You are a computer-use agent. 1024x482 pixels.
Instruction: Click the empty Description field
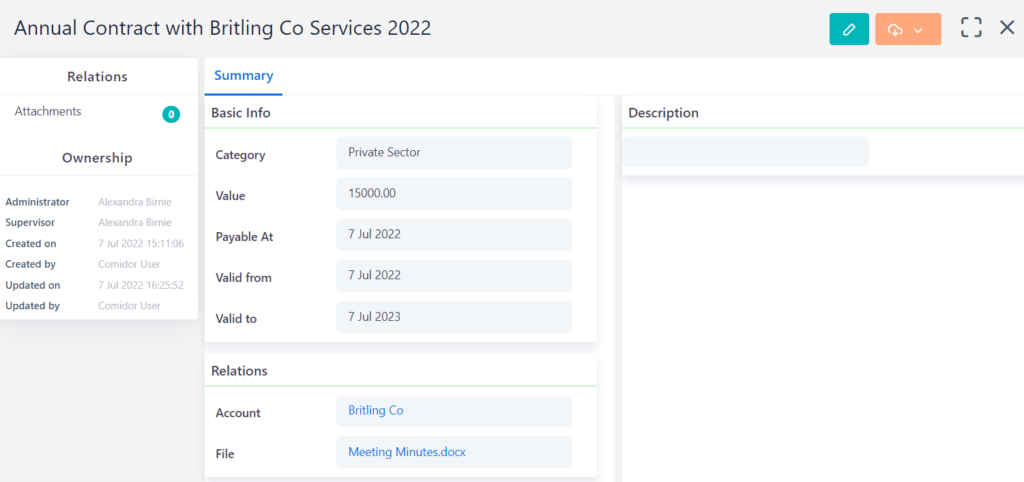pyautogui.click(x=745, y=152)
